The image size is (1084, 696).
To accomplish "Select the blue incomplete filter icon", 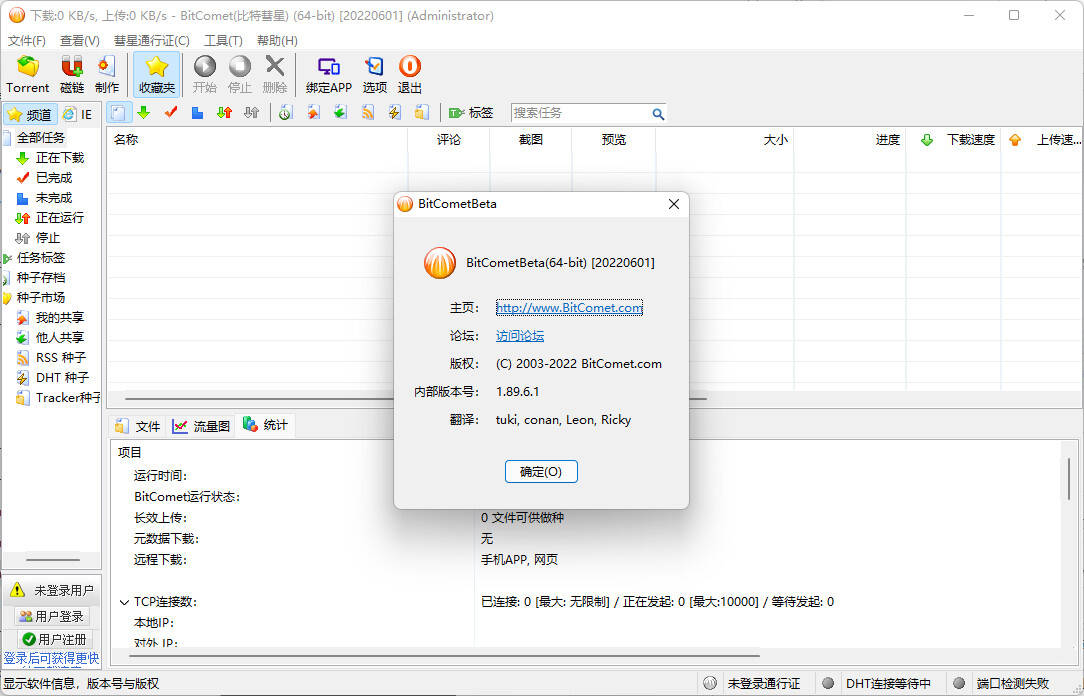I will [198, 113].
